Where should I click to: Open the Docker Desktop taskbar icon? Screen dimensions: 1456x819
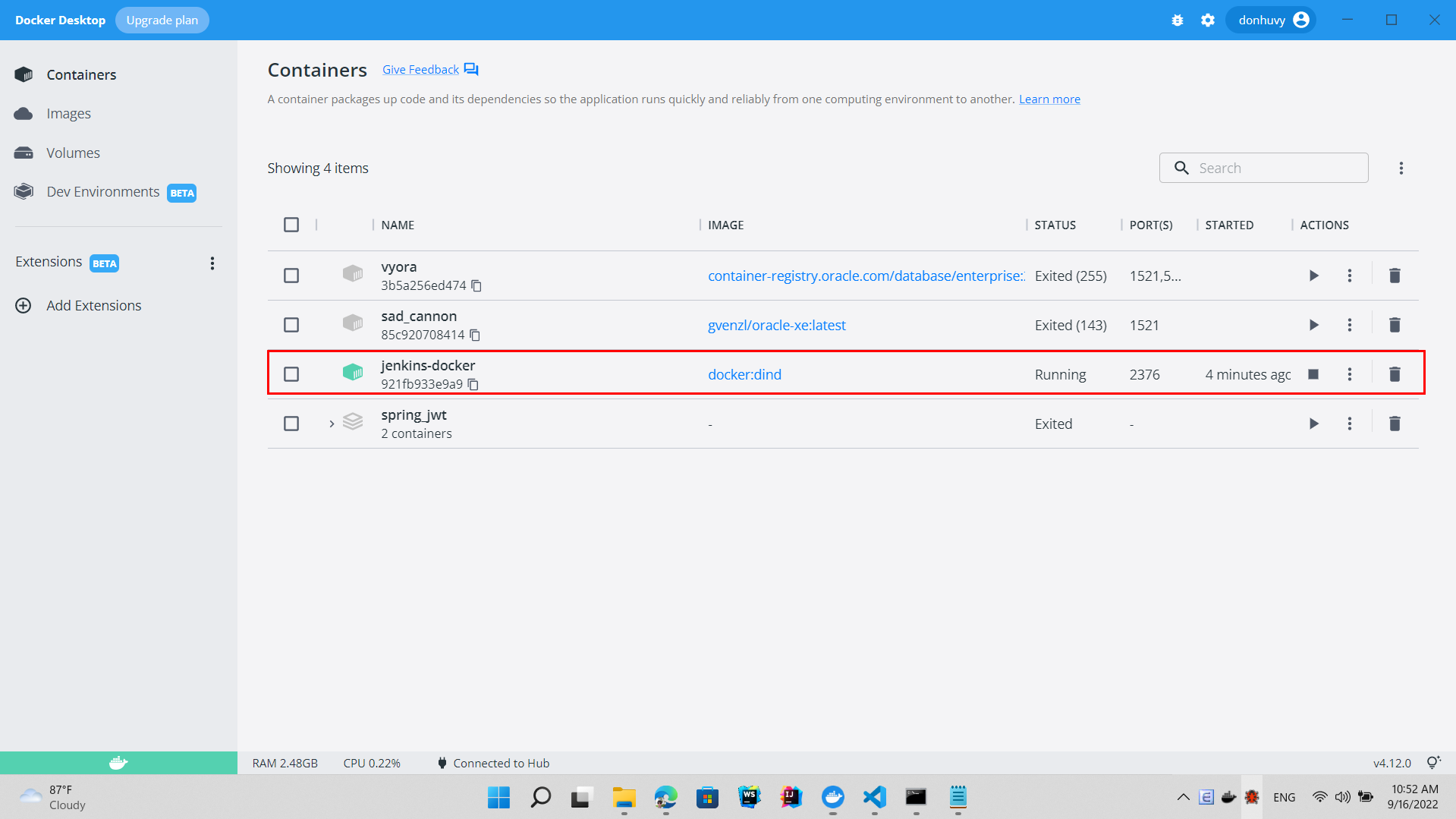pos(832,797)
